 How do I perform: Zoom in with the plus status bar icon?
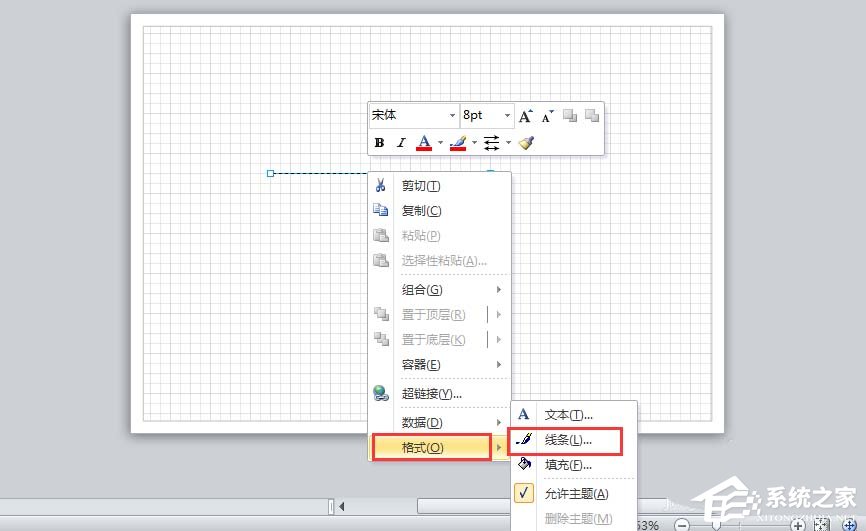[x=797, y=525]
